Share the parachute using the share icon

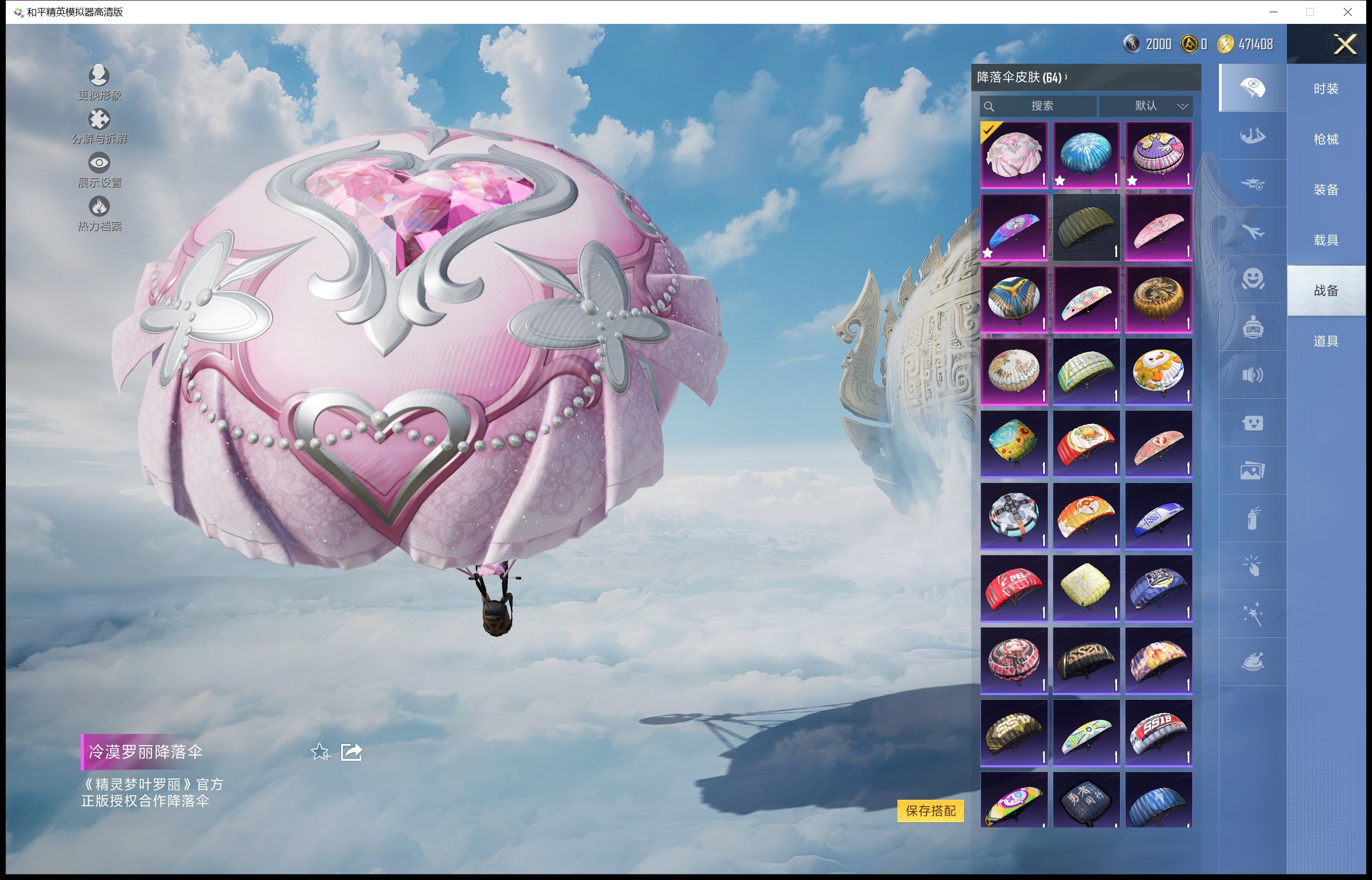tap(351, 752)
